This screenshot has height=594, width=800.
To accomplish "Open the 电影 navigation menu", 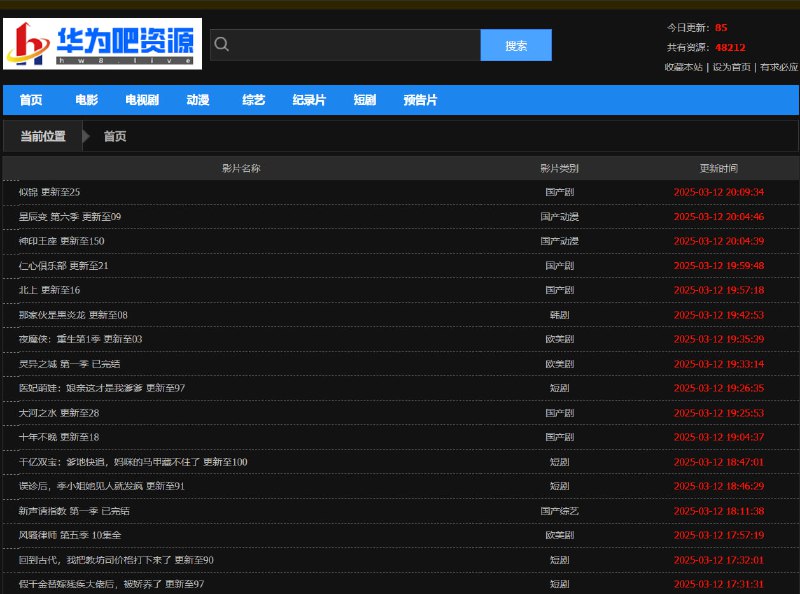I will tap(85, 99).
